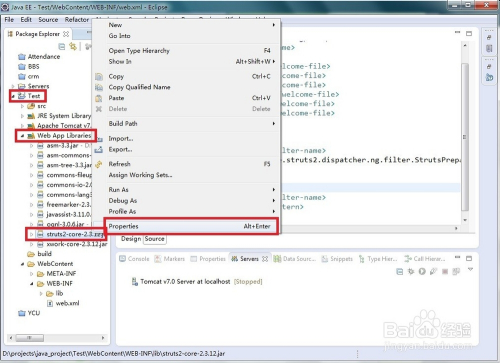This screenshot has width=500, height=363.
Task: Minimize the web.xml editor area
Action: (458, 32)
